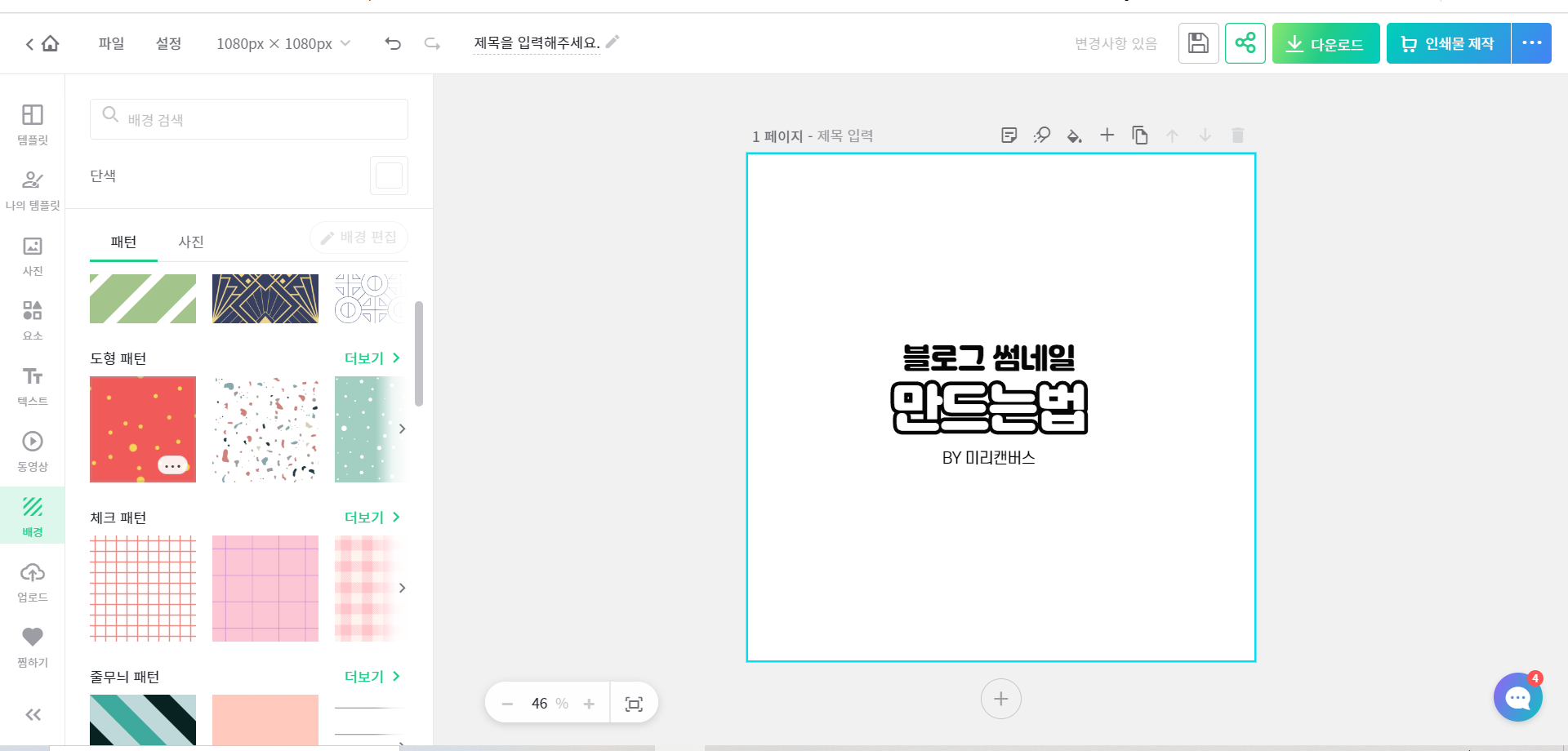Open the 템플릿 sidebar panel
Image resolution: width=1568 pixels, height=751 pixels.
33,124
